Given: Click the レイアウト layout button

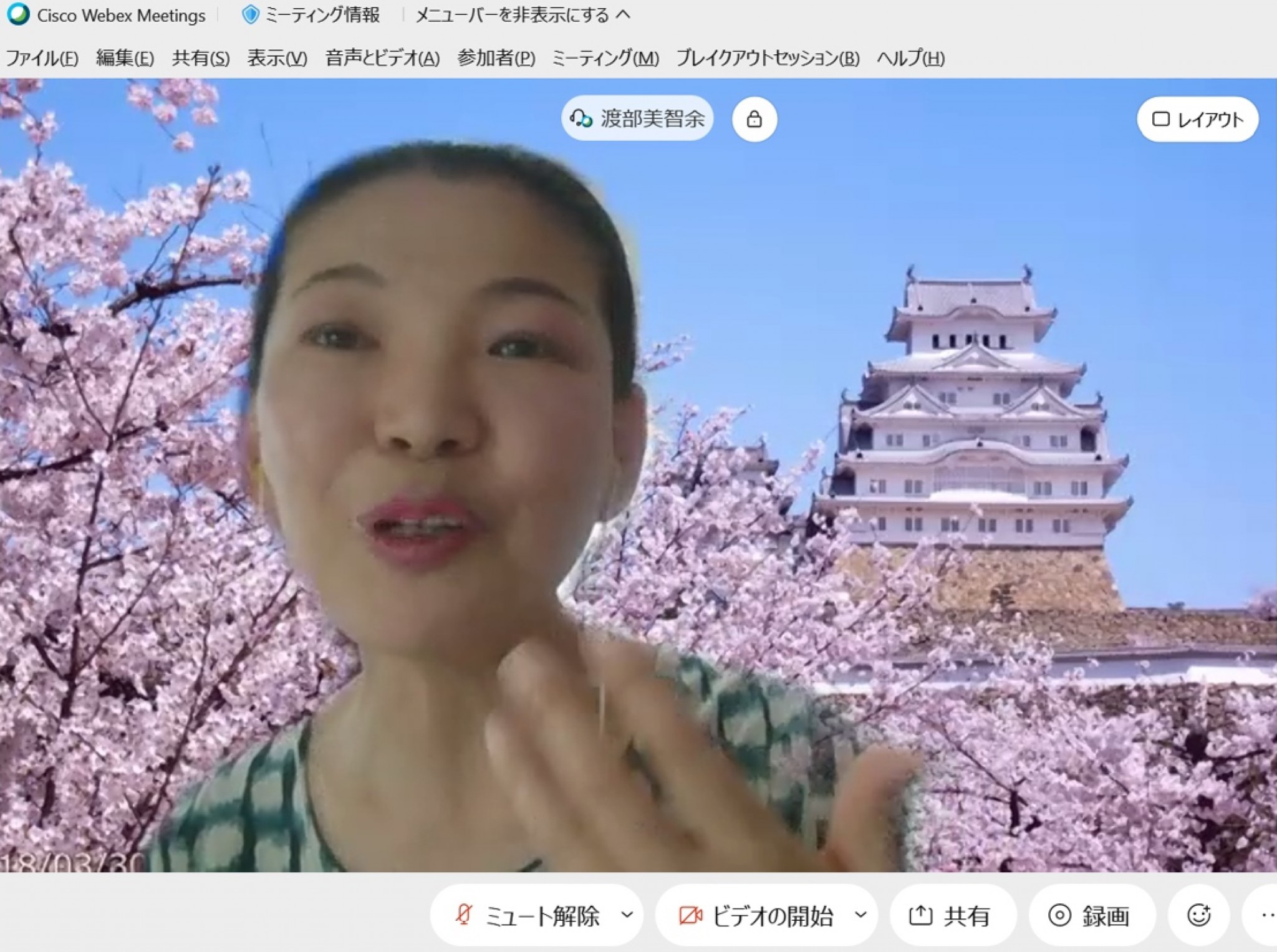Looking at the screenshot, I should (1197, 119).
